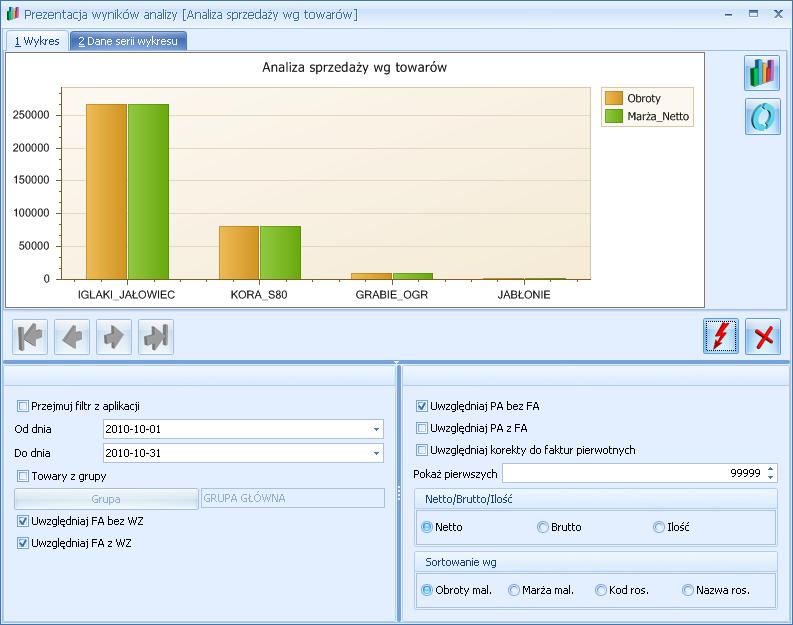This screenshot has height=625, width=793.
Task: Sort by Kod ros. radio option
Action: [601, 590]
